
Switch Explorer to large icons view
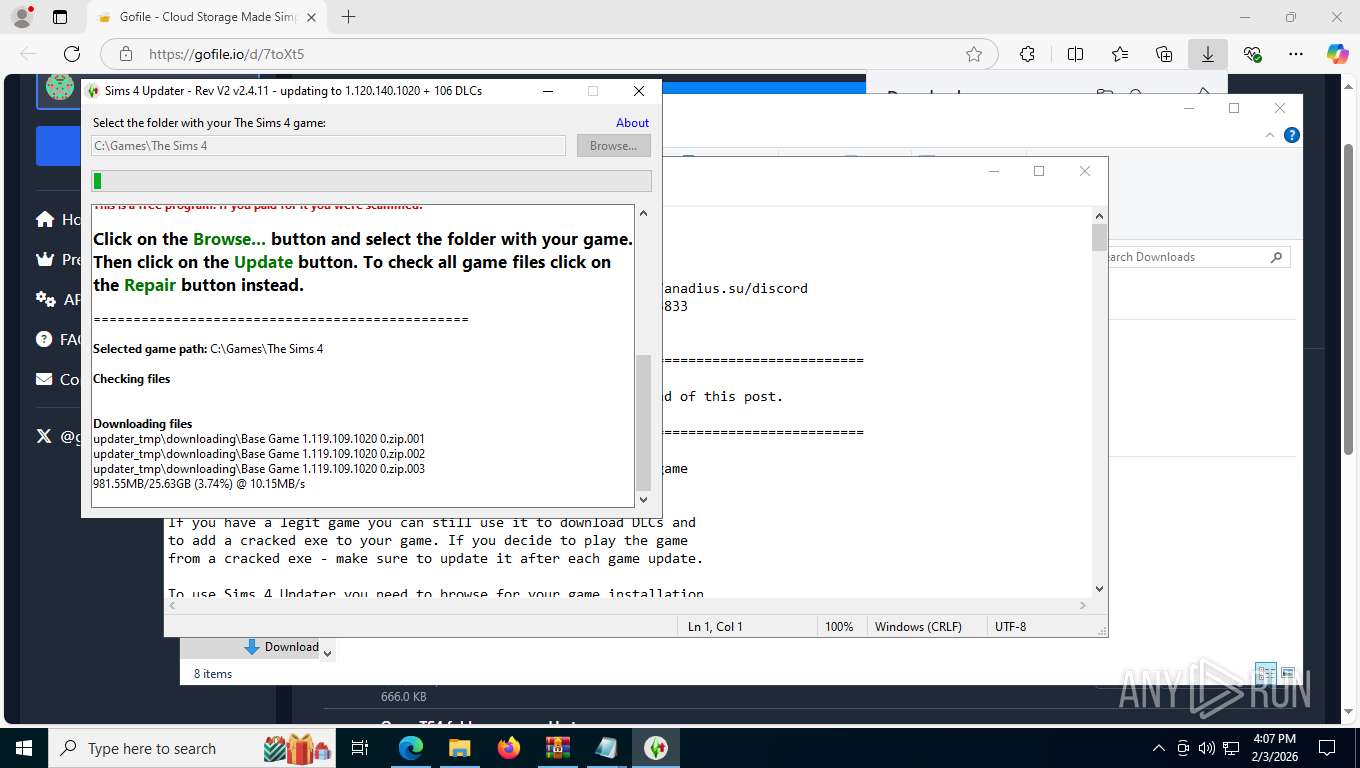(x=1288, y=673)
